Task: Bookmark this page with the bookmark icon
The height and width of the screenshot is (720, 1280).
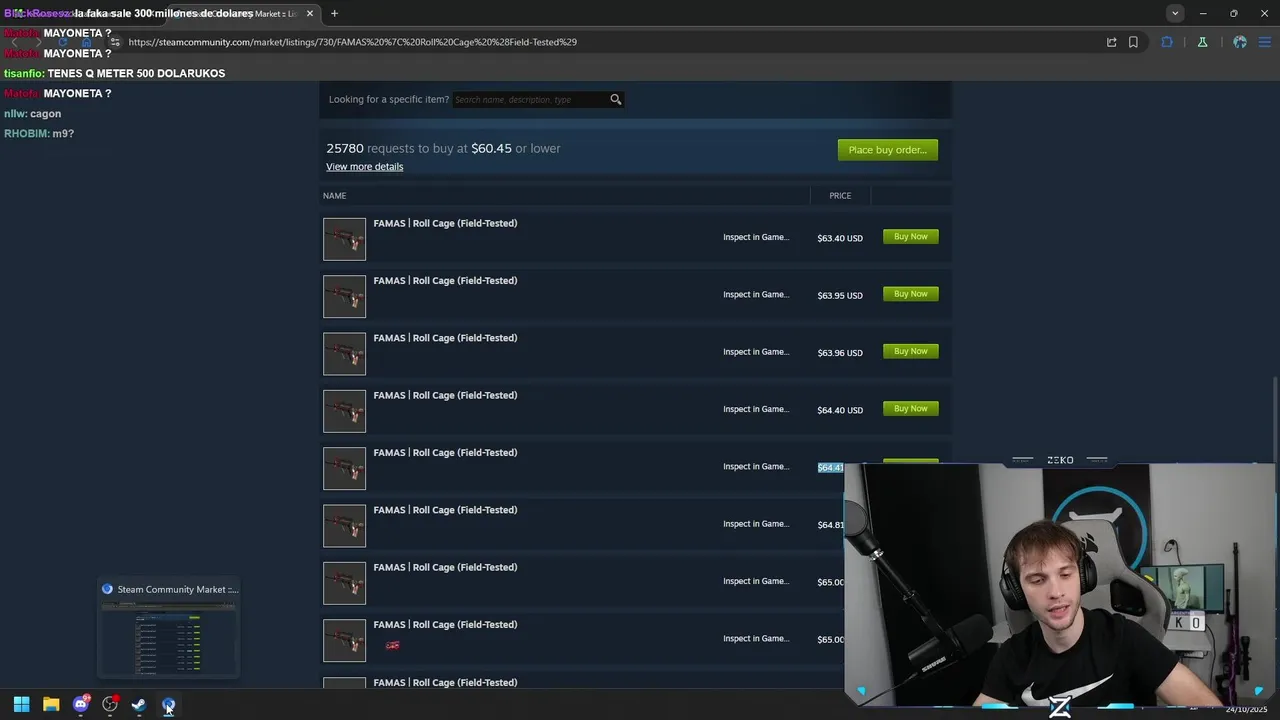Action: click(x=1133, y=42)
